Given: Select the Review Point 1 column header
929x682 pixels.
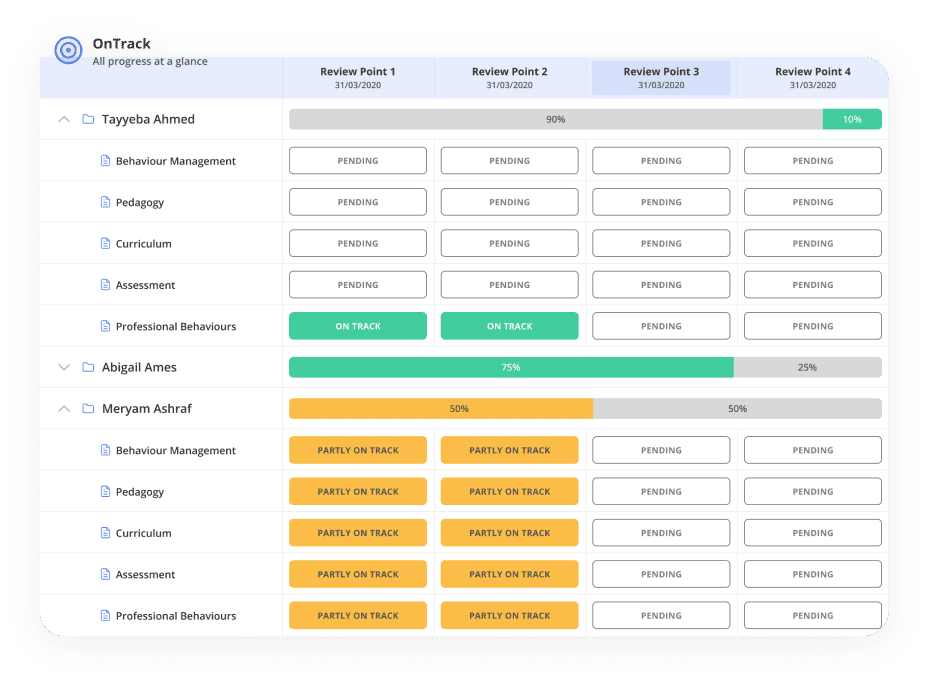Looking at the screenshot, I should pos(358,78).
